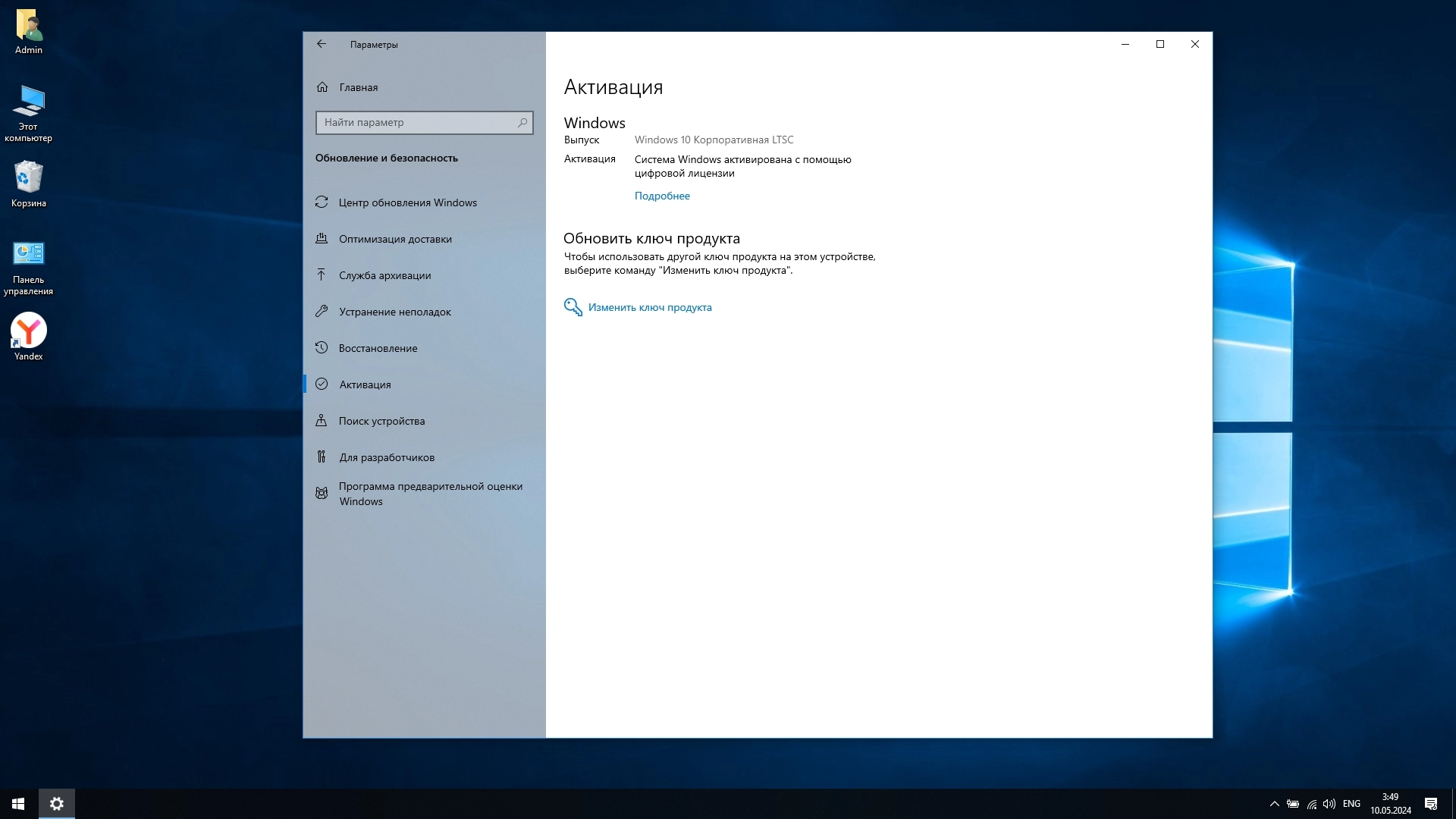This screenshot has width=1456, height=819.
Task: Open the Главная home page
Action: pos(358,87)
